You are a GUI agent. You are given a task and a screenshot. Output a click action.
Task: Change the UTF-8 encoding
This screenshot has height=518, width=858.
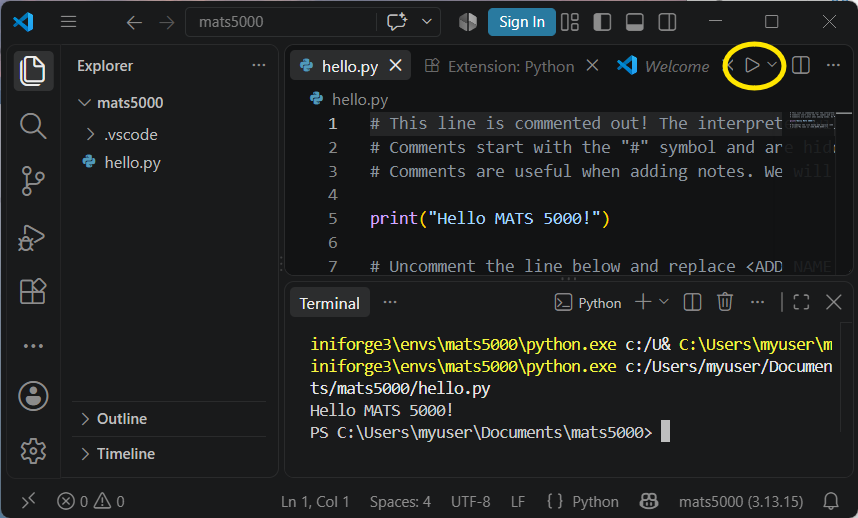(471, 502)
